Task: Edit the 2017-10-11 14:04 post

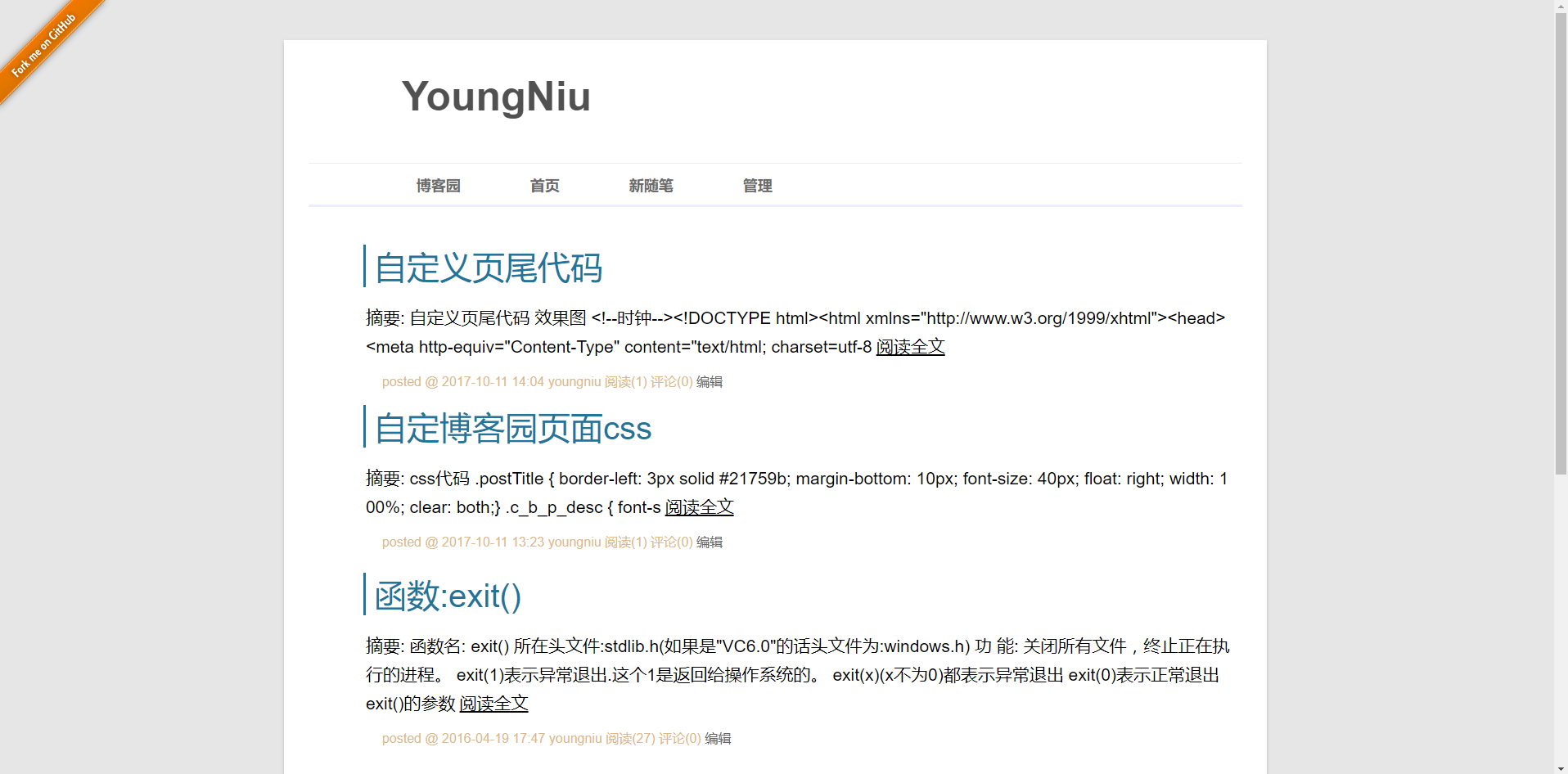Action: click(710, 382)
